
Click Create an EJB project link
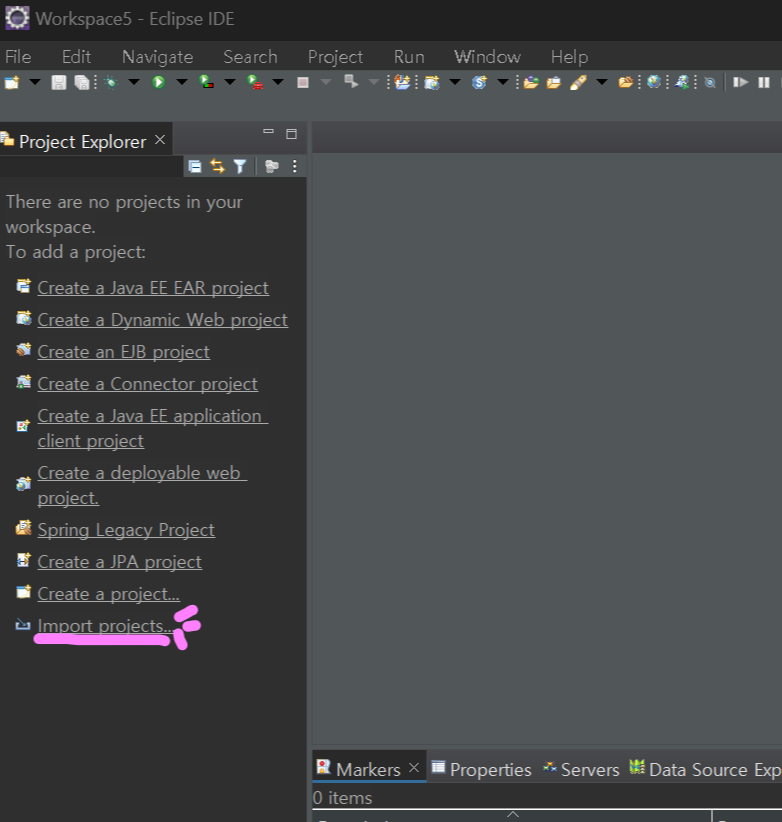pos(124,352)
